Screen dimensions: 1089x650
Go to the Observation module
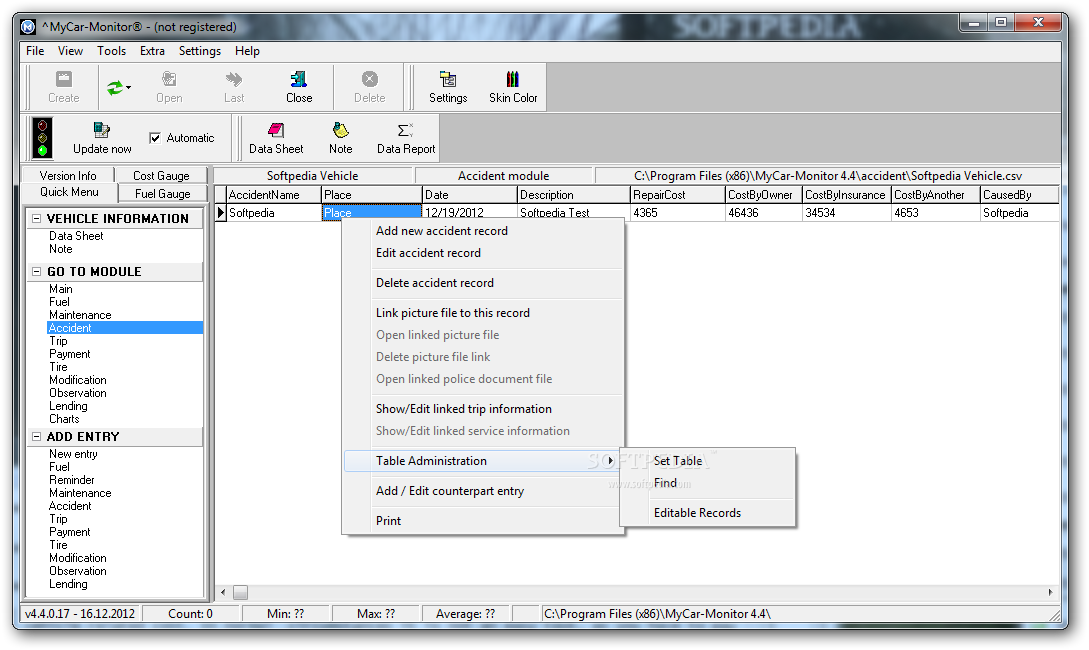coord(78,393)
